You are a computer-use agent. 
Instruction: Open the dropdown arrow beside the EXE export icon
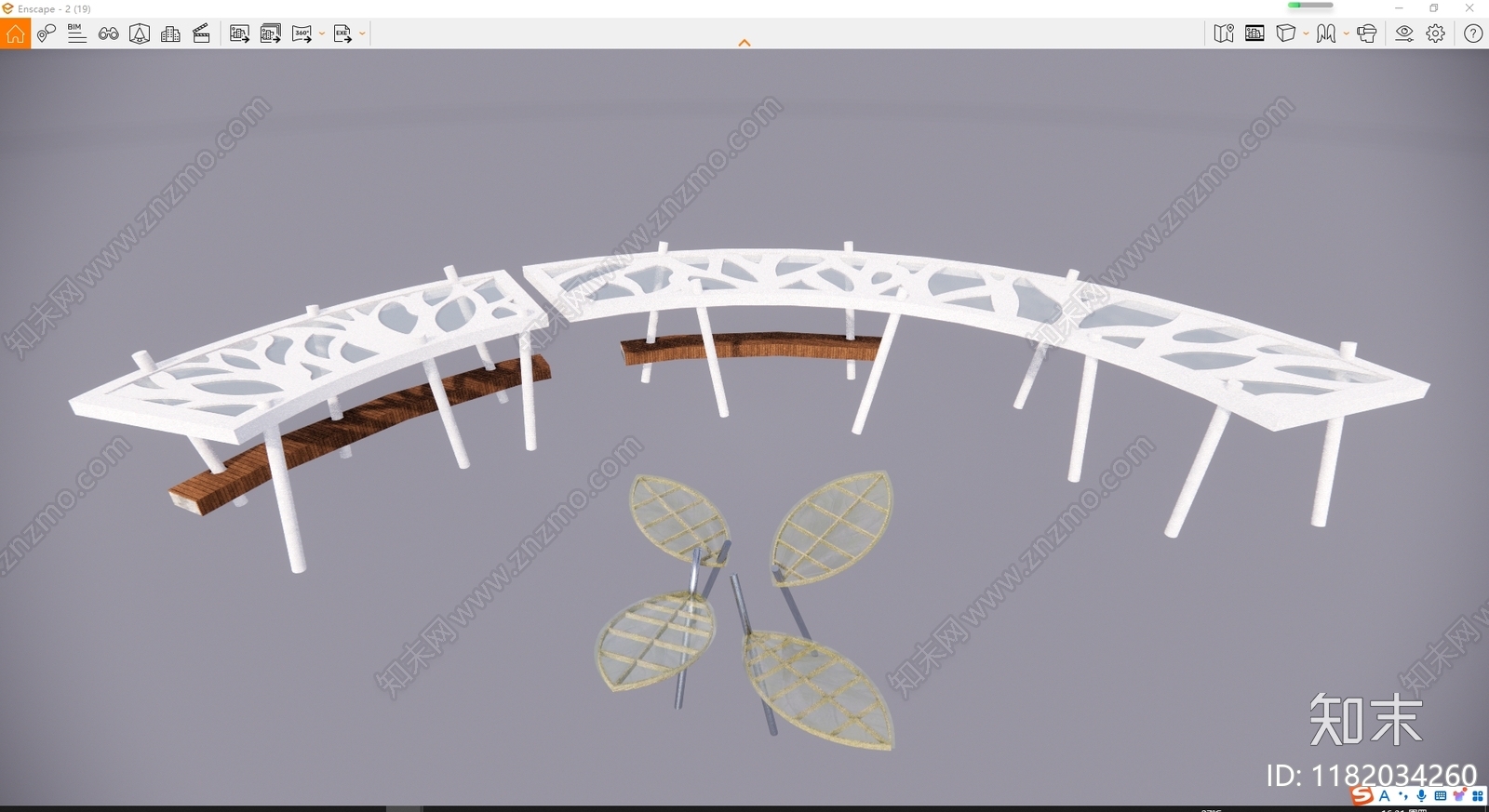click(x=362, y=34)
